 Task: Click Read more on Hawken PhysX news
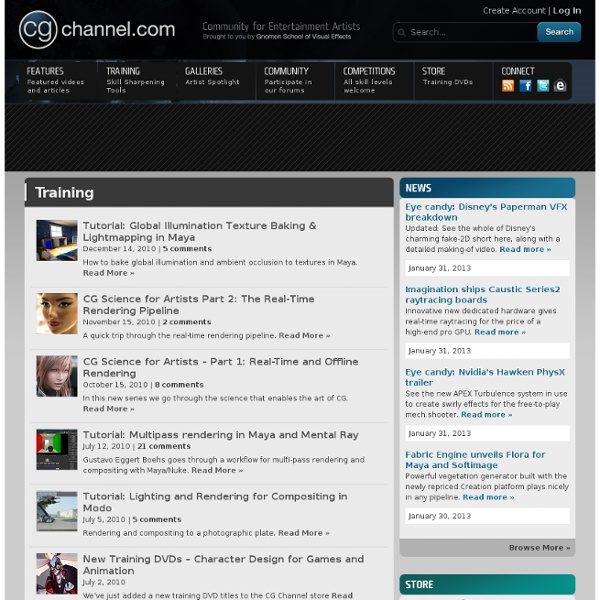coord(486,415)
